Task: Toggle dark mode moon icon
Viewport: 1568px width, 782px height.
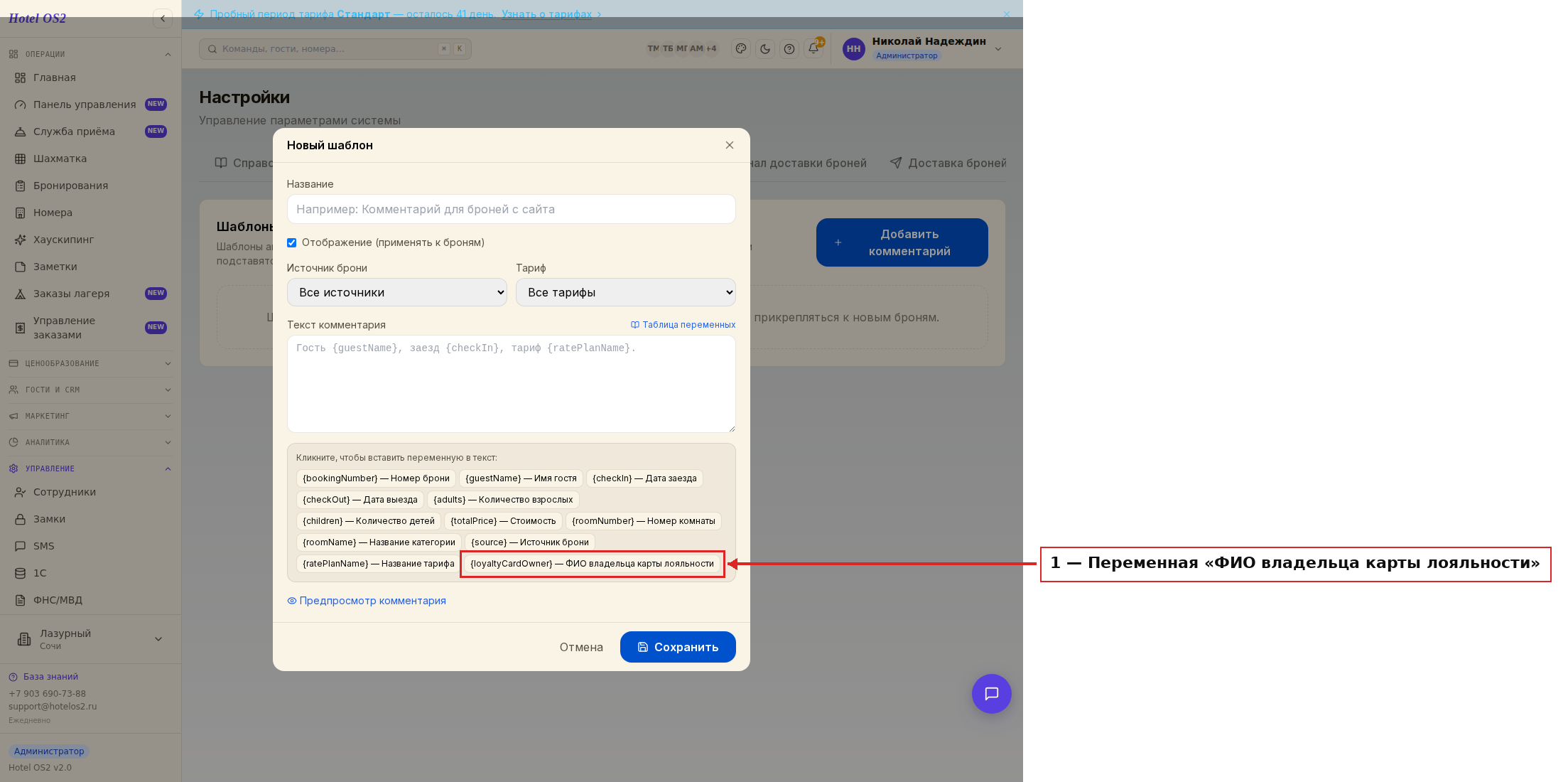Action: coord(765,49)
